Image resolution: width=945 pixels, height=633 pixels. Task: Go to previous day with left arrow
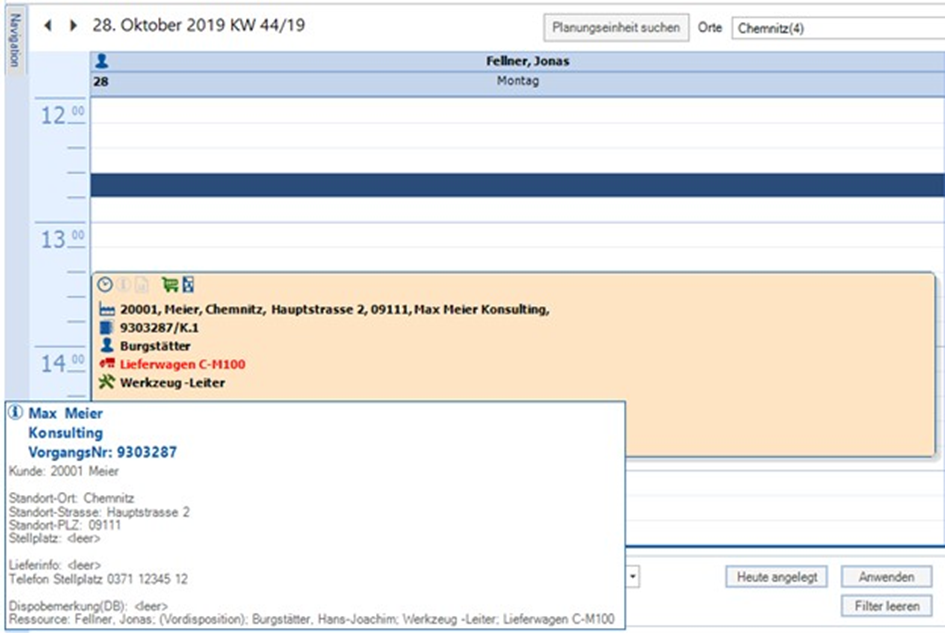pyautogui.click(x=48, y=25)
